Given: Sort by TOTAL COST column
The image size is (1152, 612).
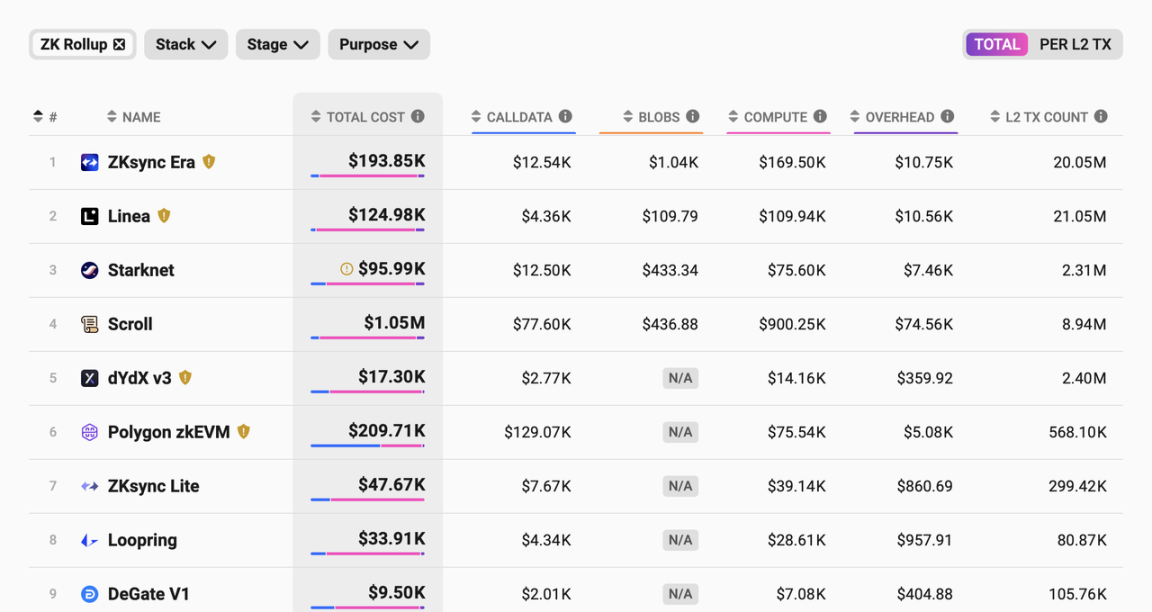Looking at the screenshot, I should click(x=358, y=117).
